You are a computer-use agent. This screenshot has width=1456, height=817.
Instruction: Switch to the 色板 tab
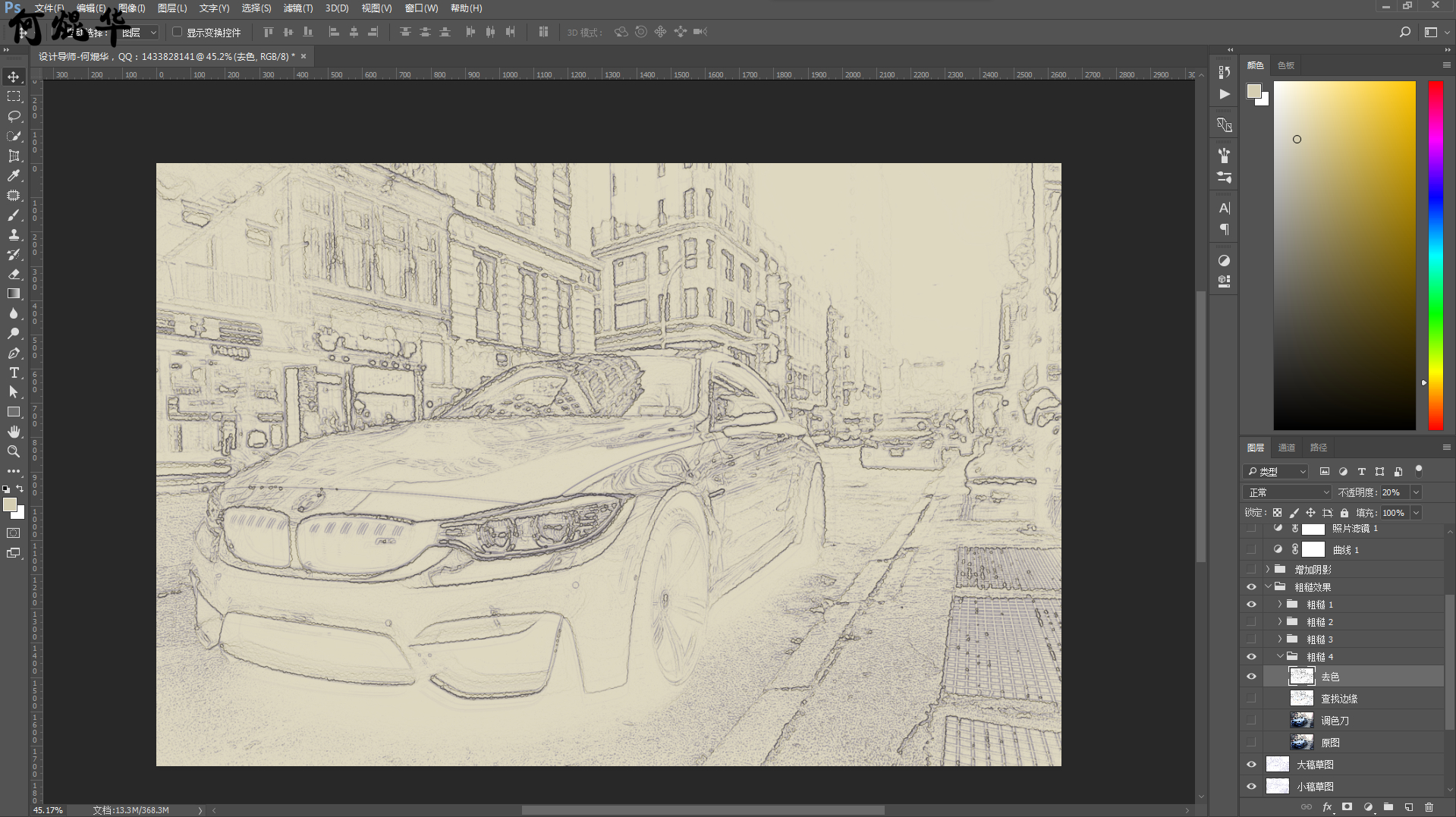[x=1286, y=65]
